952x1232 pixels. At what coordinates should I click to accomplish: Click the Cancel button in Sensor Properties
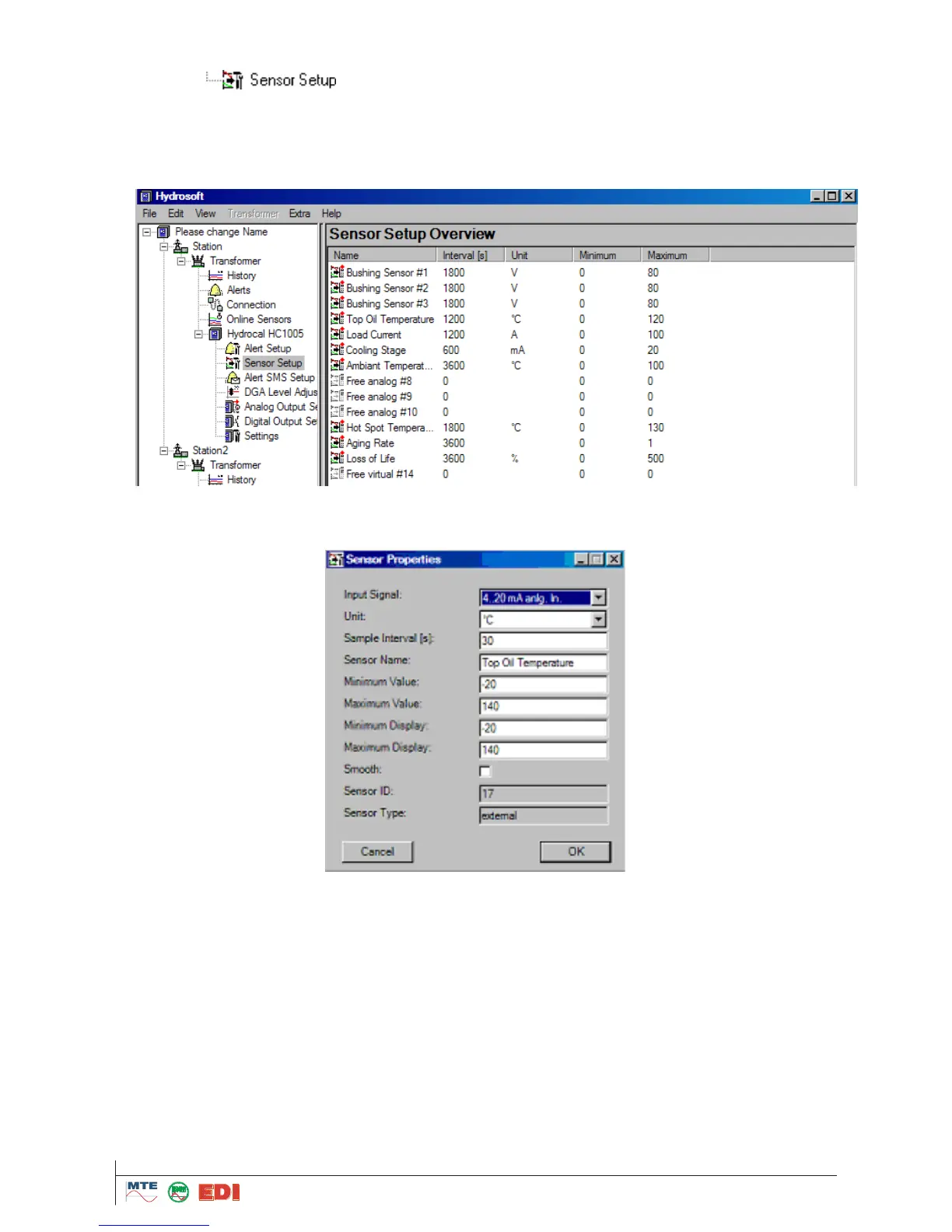coord(377,852)
